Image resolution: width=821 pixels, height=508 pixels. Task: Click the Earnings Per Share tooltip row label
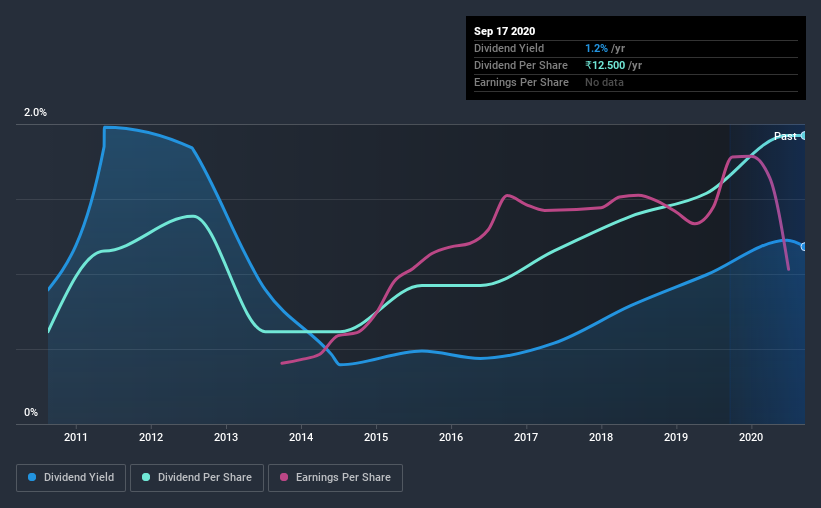[521, 82]
